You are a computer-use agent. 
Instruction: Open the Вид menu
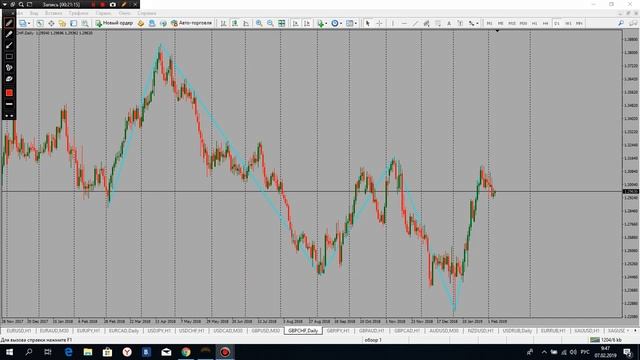(x=34, y=13)
